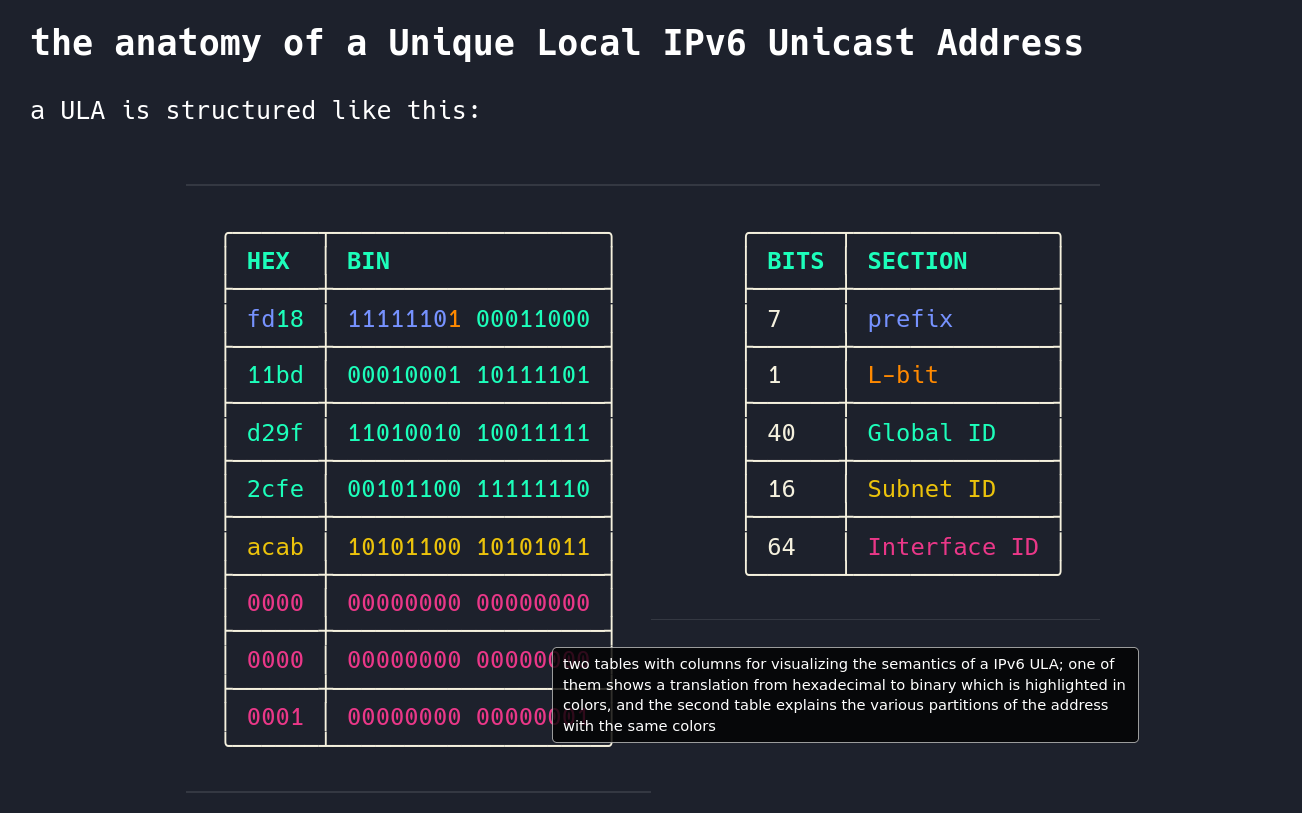Image resolution: width=1302 pixels, height=813 pixels.
Task: Click the HEX column header
Action: 268,261
